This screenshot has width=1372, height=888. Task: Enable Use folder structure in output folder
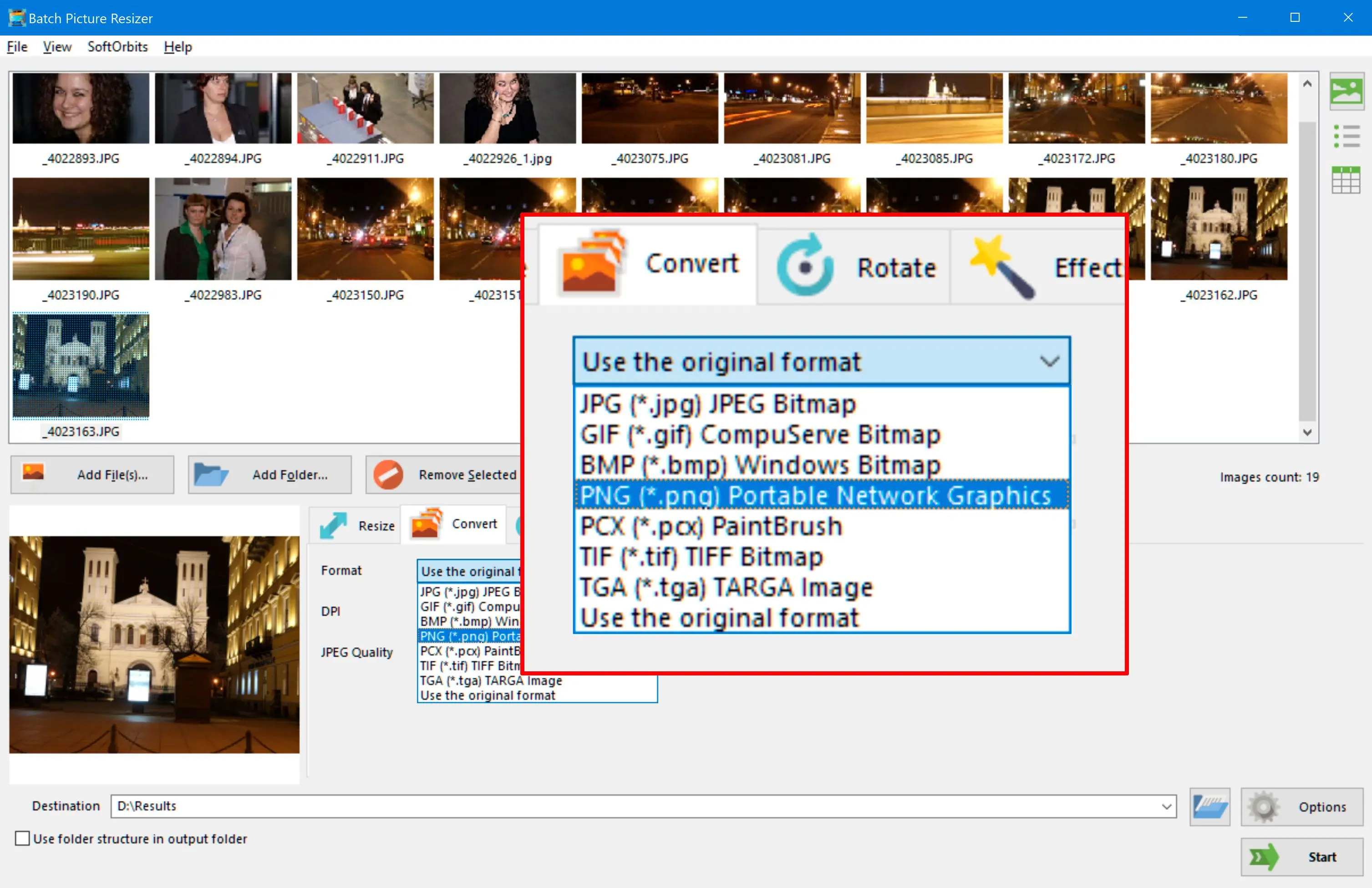click(22, 839)
